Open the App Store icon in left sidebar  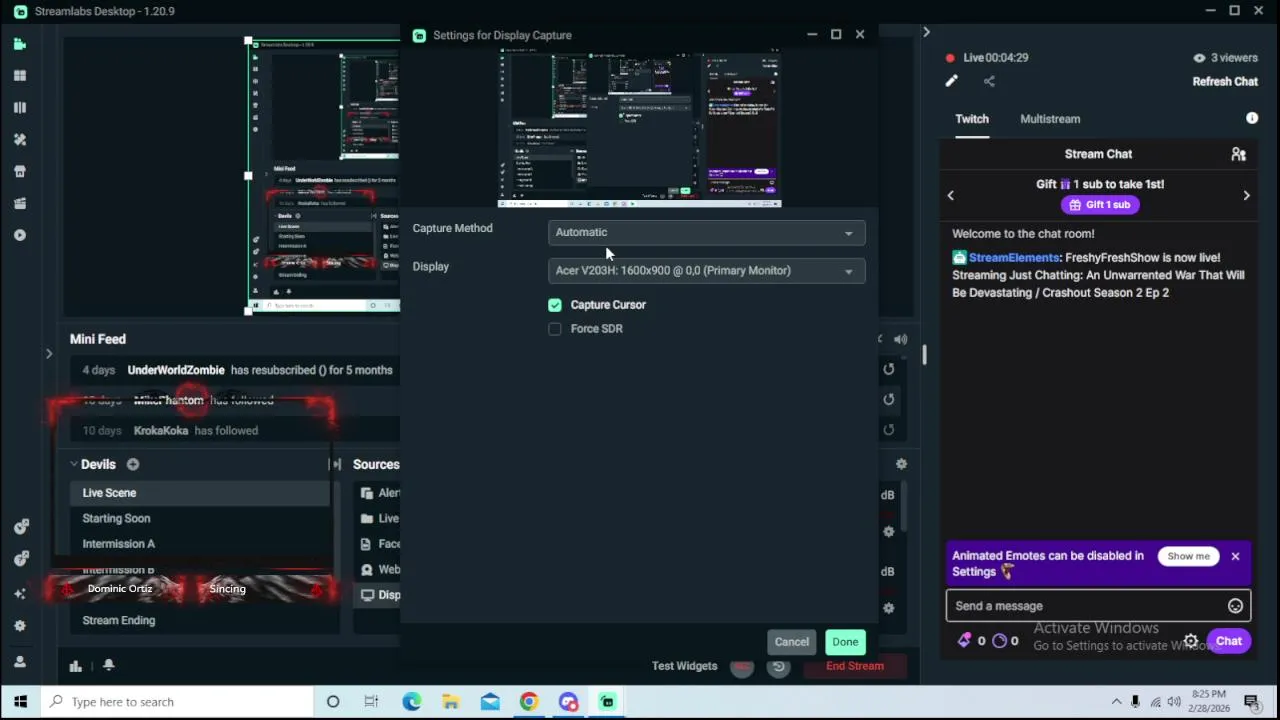(20, 172)
